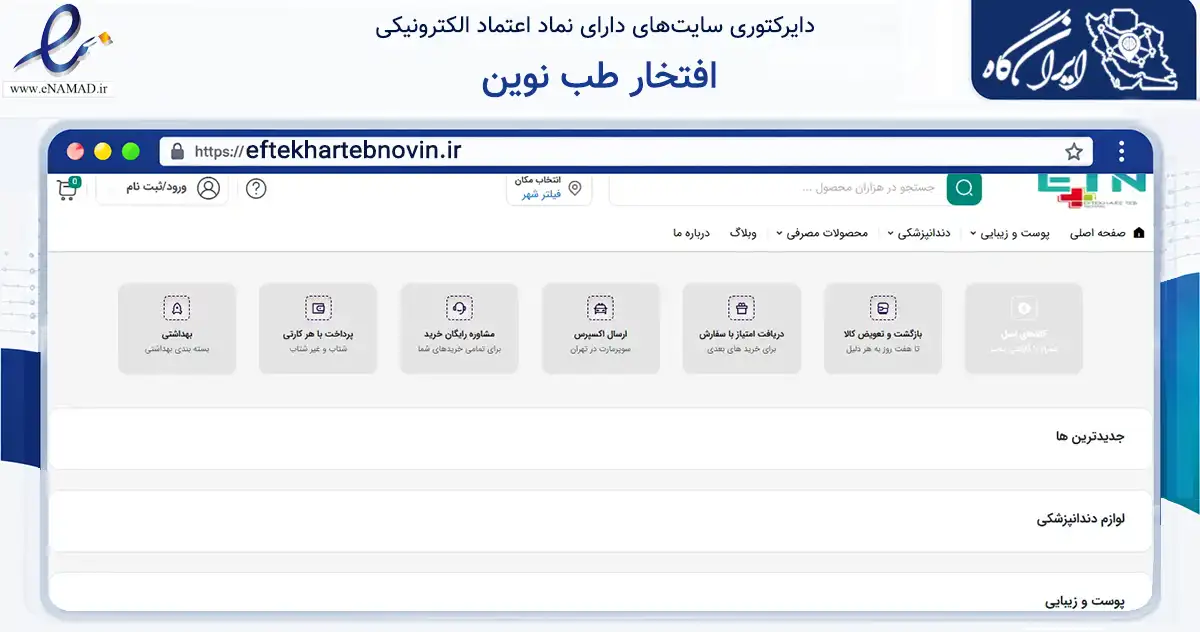
Task: Click the icon for بازگشت و تعویض کالا
Action: 883,308
